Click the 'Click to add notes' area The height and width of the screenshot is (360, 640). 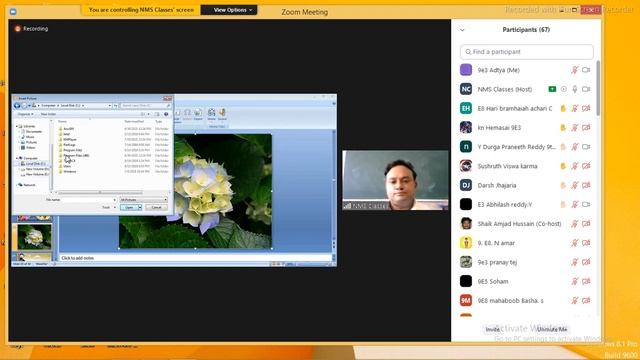click(x=196, y=258)
